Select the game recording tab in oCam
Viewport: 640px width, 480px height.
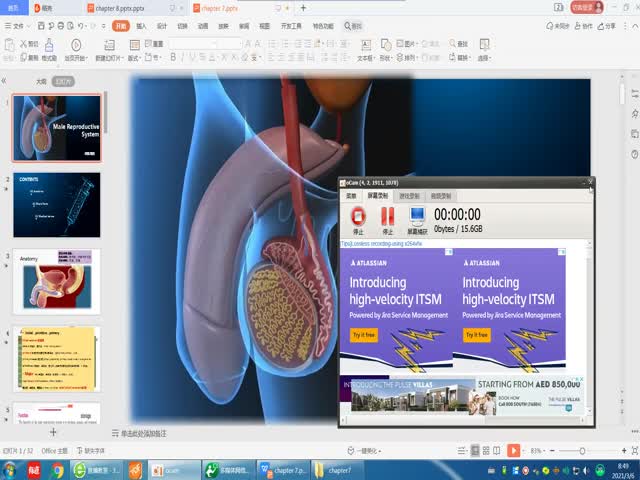click(411, 196)
